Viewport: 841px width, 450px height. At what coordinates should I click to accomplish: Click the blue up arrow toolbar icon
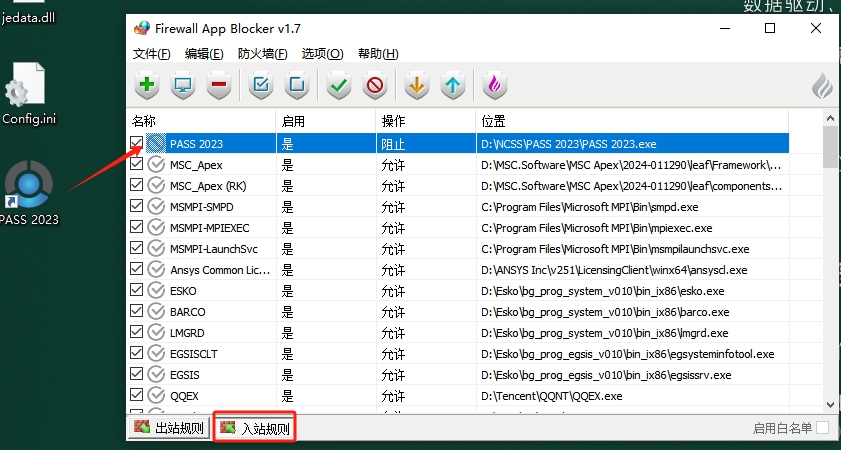[x=453, y=85]
